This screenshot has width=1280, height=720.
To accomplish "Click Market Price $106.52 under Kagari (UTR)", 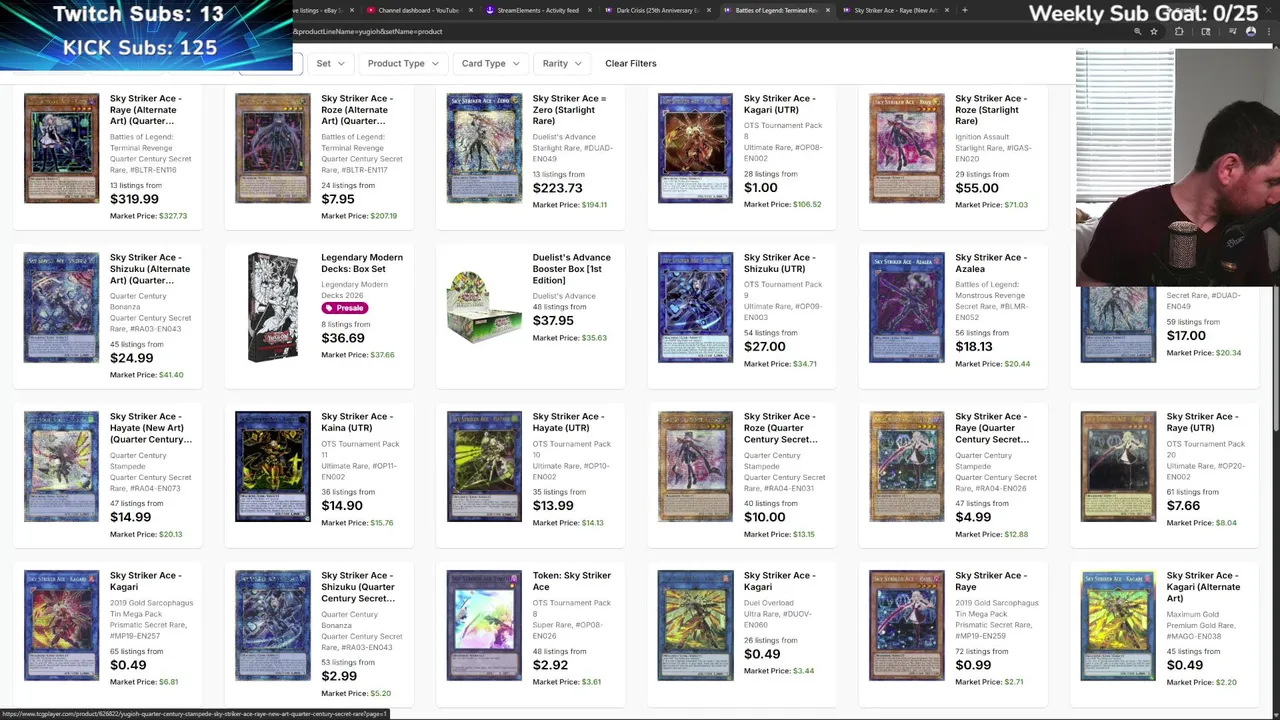I will (x=782, y=205).
